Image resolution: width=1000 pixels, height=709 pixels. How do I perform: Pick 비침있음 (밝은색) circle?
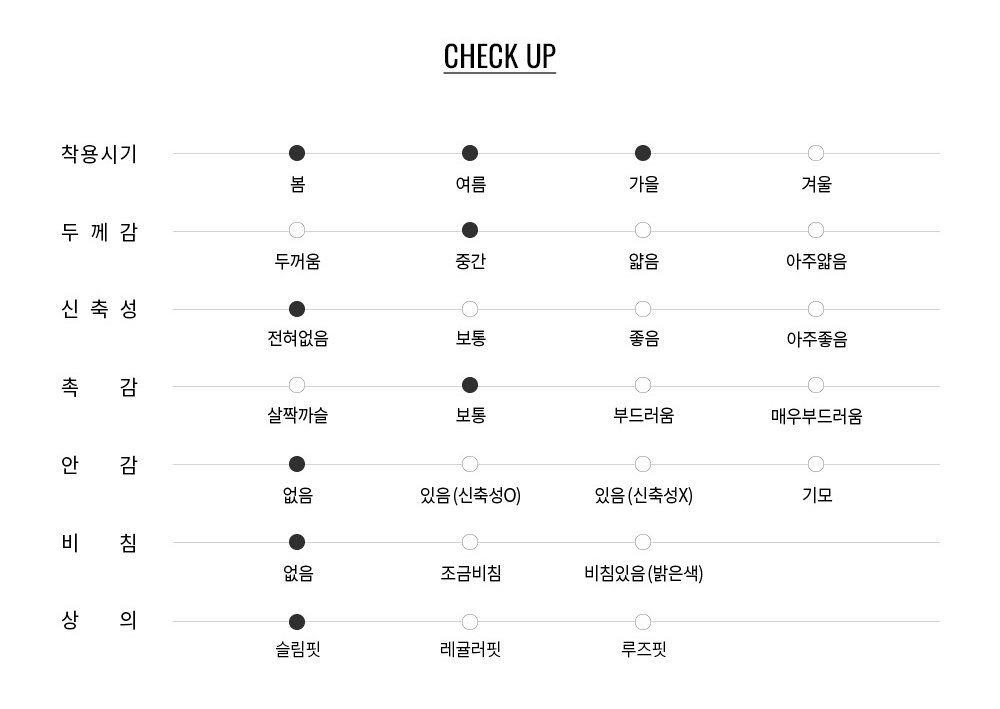[643, 542]
